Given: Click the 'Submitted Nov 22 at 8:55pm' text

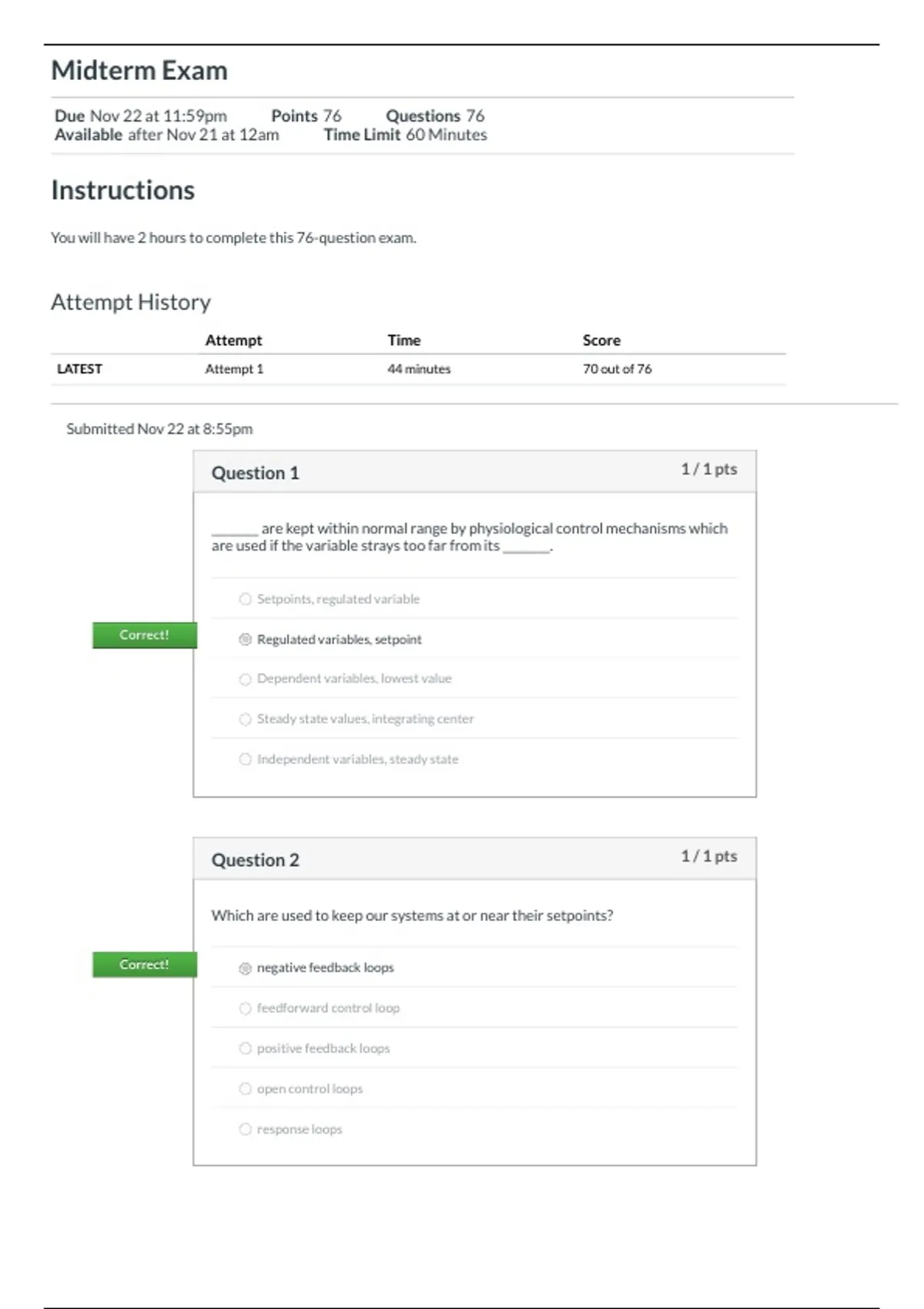Looking at the screenshot, I should click(159, 429).
